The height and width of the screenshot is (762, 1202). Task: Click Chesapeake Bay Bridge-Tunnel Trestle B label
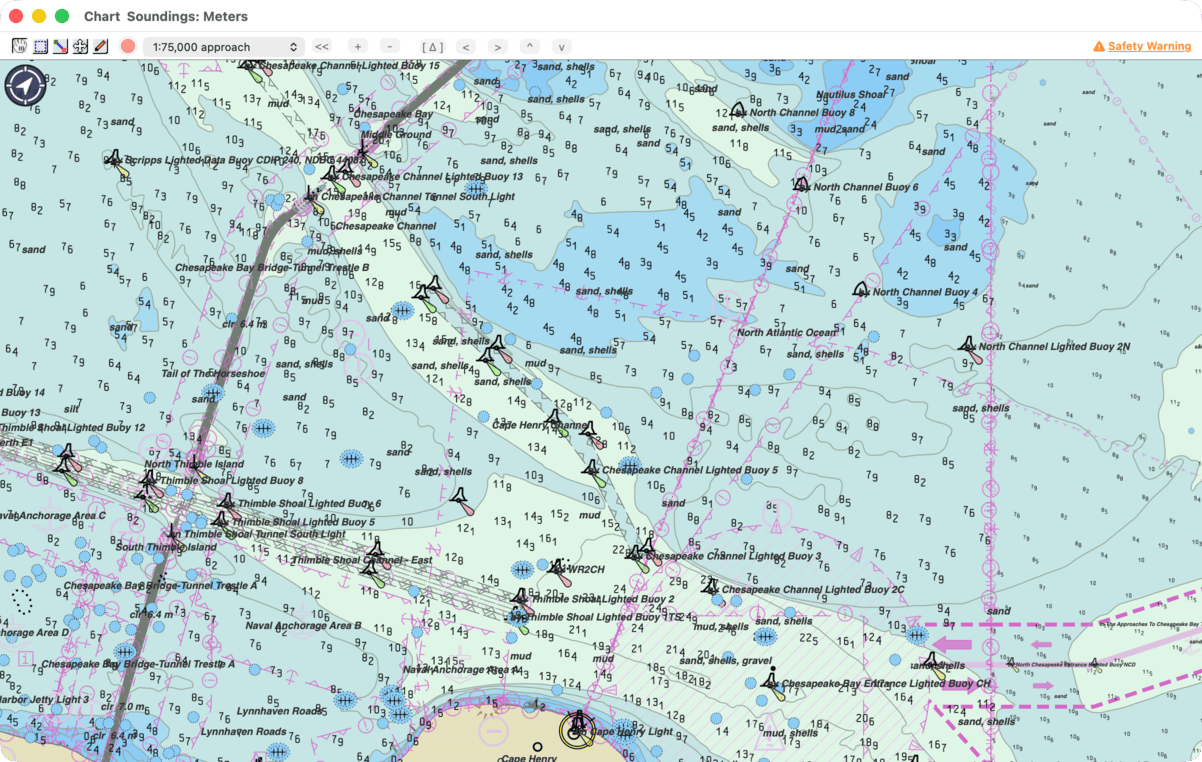pyautogui.click(x=272, y=268)
